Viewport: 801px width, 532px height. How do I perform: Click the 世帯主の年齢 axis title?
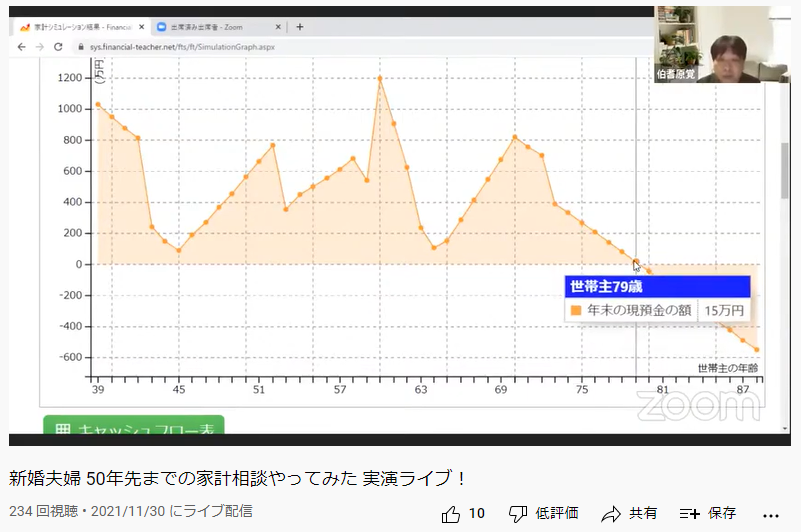click(x=728, y=368)
